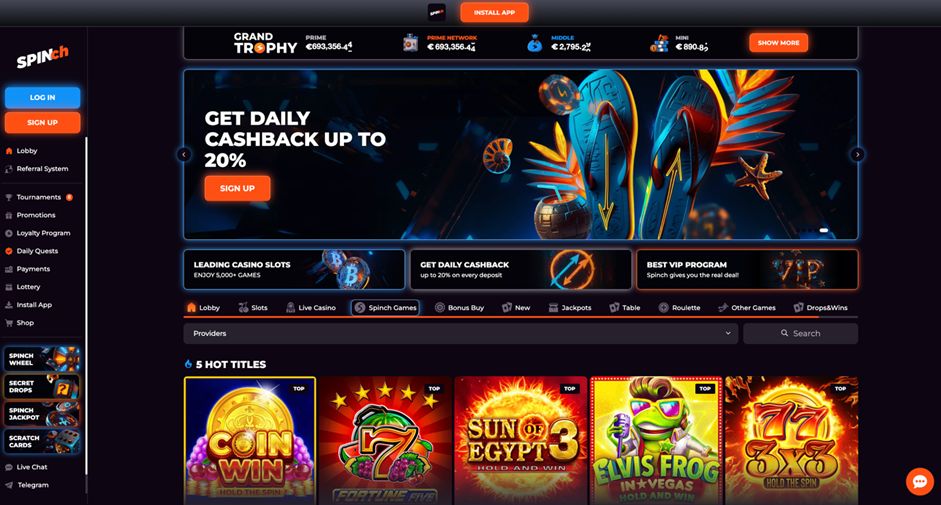This screenshot has width=941, height=505.
Task: Click the blue Log In button
Action: pos(43,97)
